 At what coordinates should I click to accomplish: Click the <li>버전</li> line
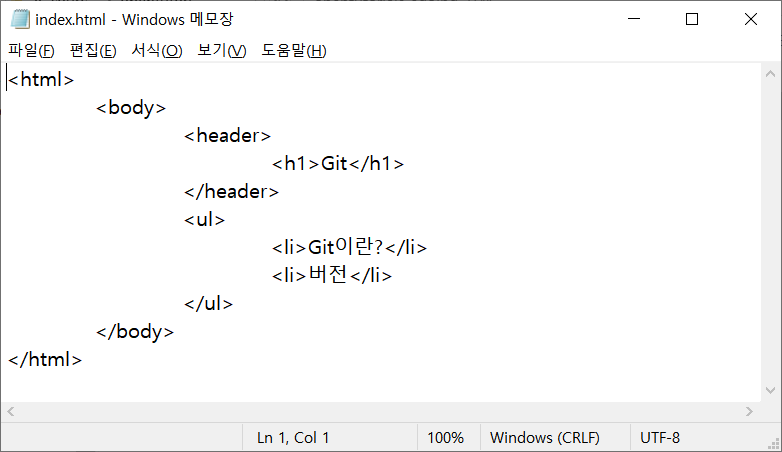[x=332, y=275]
